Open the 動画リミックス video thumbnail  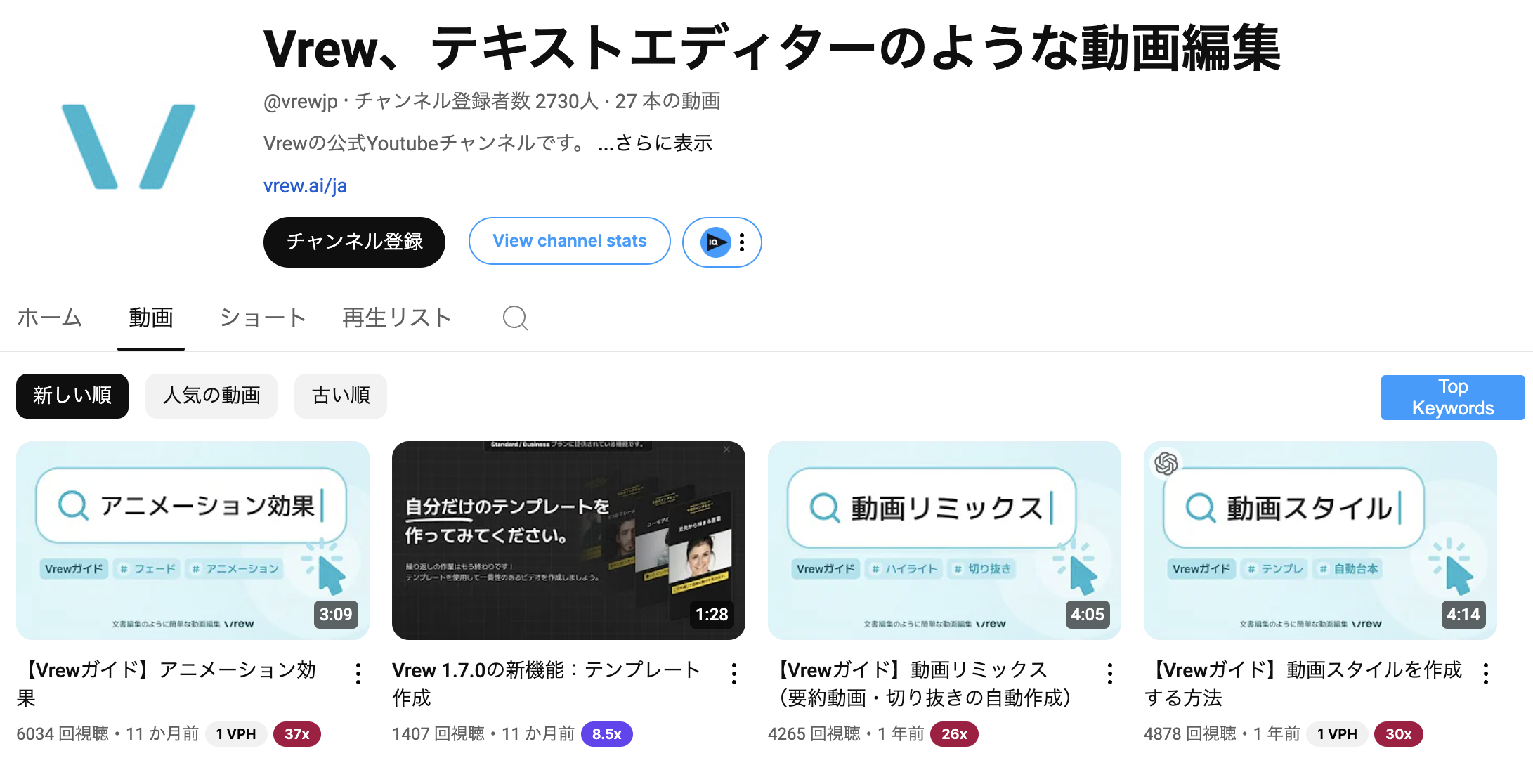pos(944,540)
